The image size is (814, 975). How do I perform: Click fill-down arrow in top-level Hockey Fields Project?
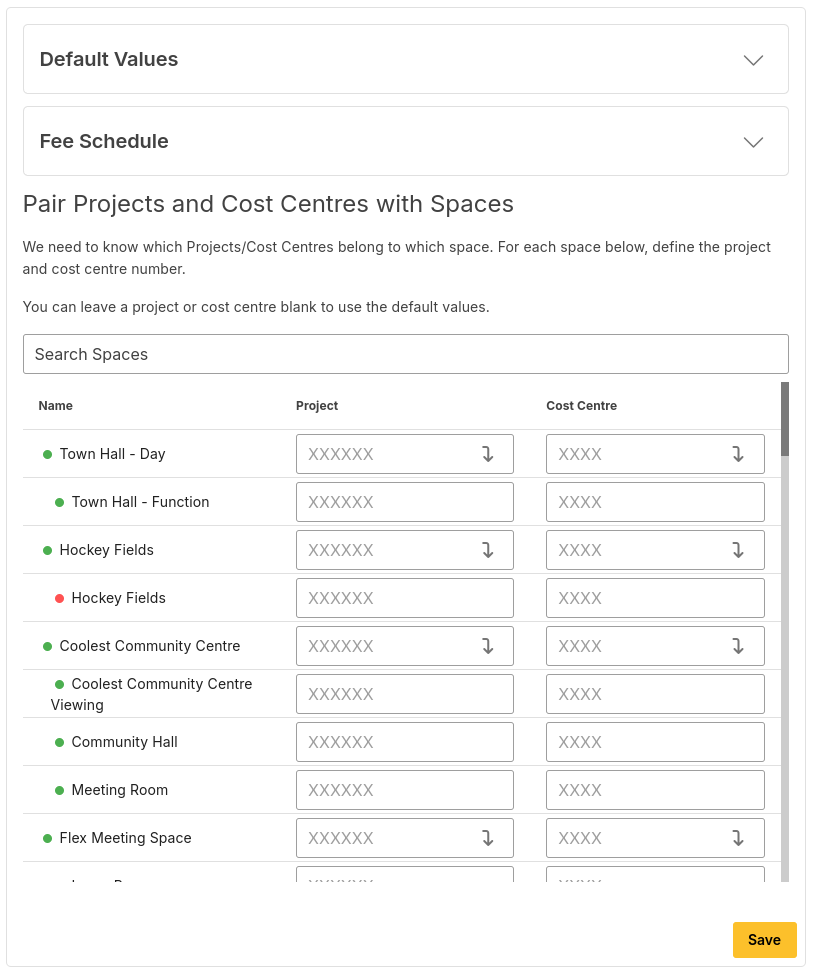488,550
